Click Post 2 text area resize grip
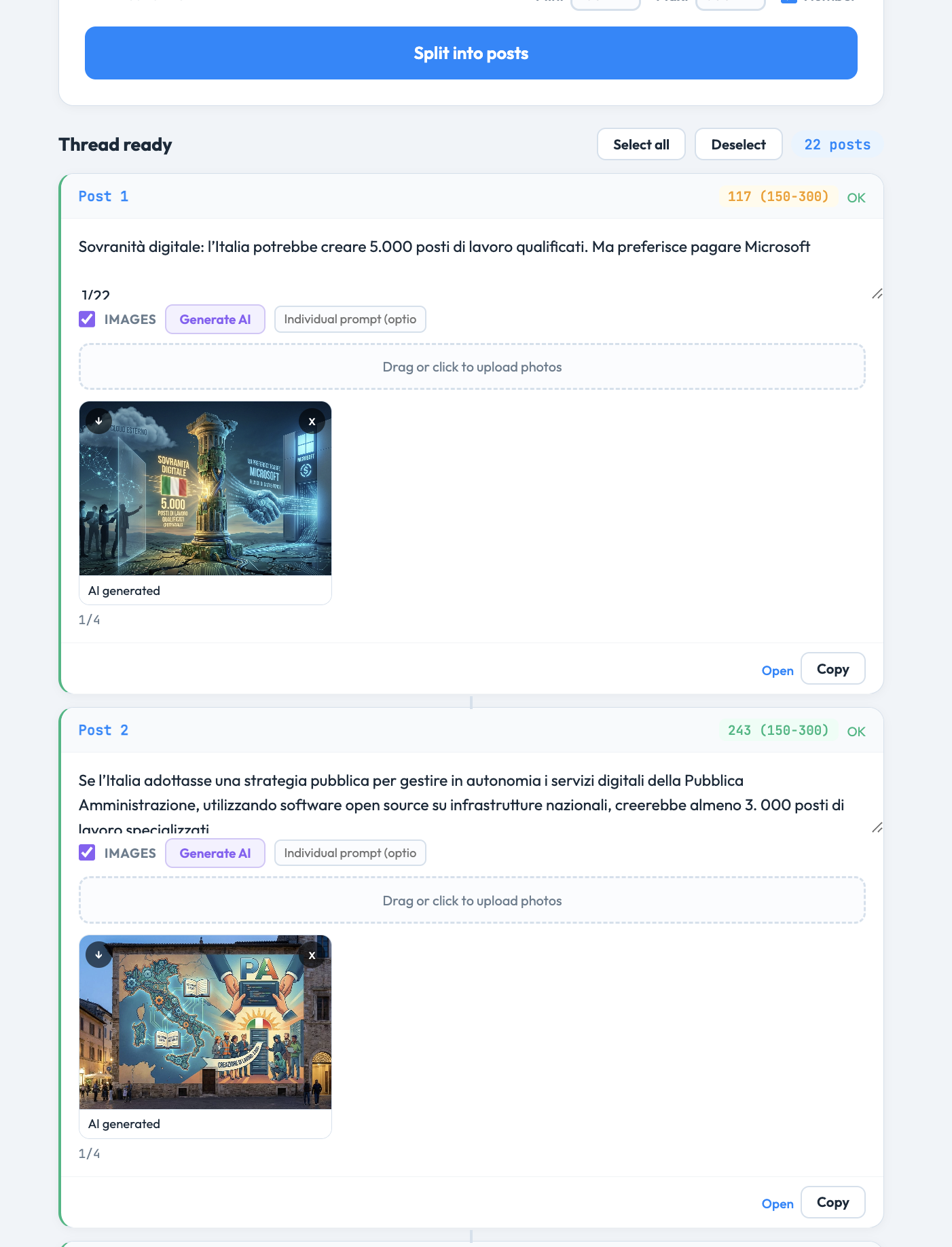 (877, 827)
